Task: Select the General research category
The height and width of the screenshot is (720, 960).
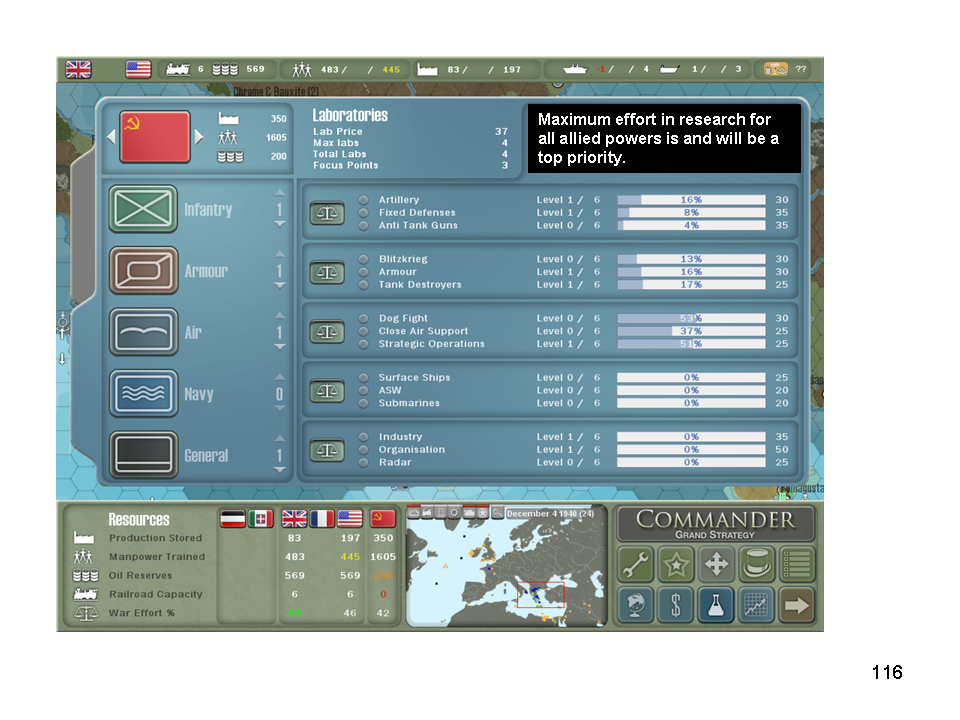Action: (x=143, y=455)
